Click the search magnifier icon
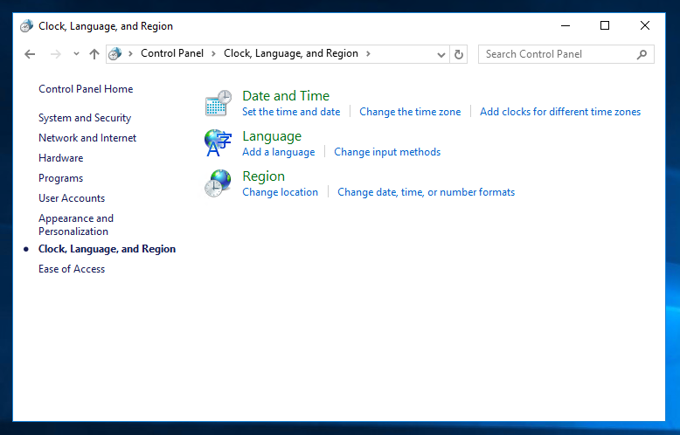 pos(642,54)
